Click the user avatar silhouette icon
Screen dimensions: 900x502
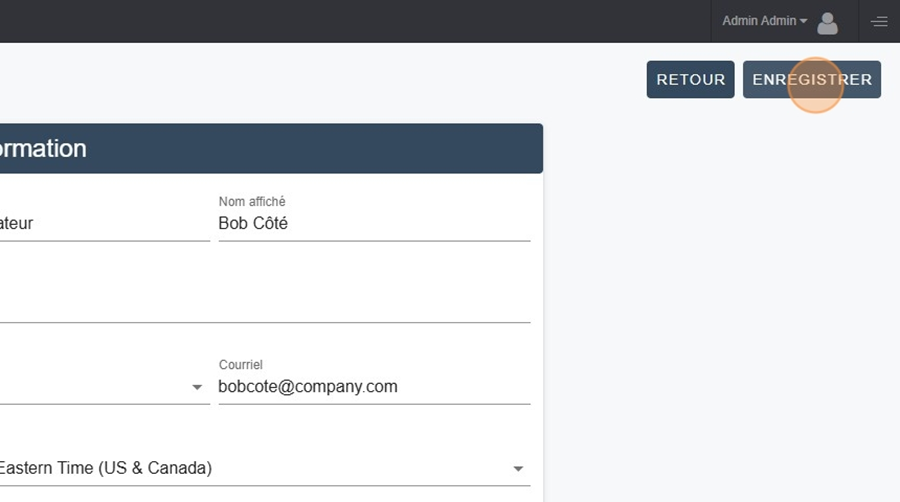[827, 24]
